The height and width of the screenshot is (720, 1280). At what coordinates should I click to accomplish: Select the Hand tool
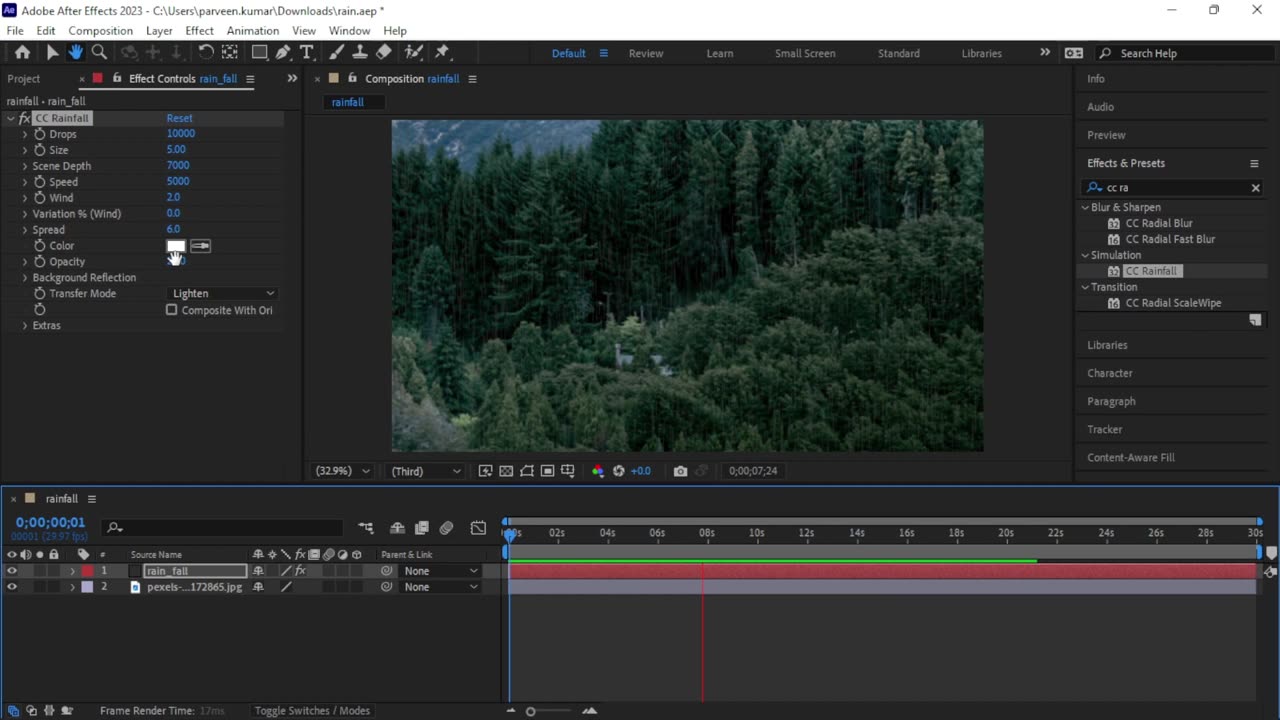[76, 53]
